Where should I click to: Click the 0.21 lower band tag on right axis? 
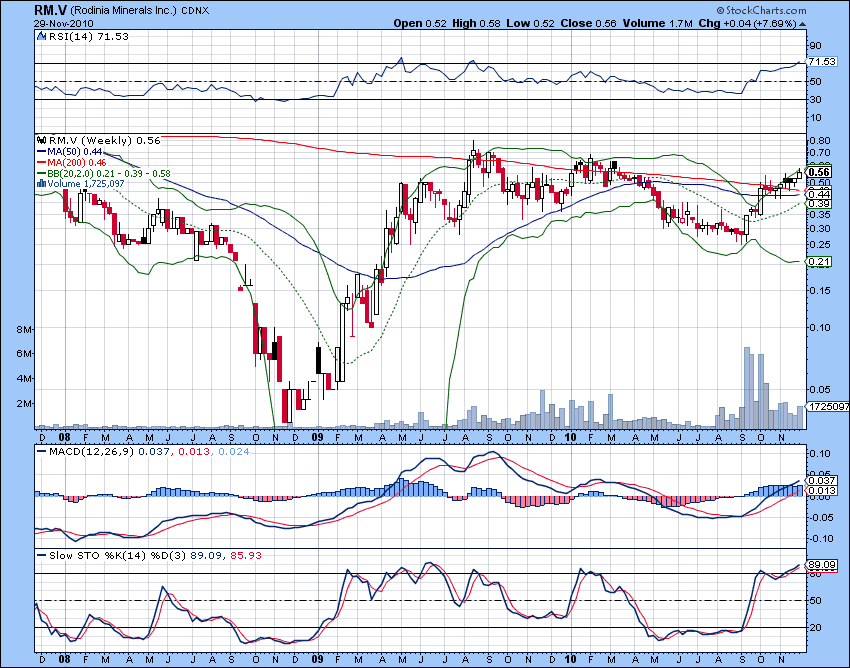coord(819,262)
